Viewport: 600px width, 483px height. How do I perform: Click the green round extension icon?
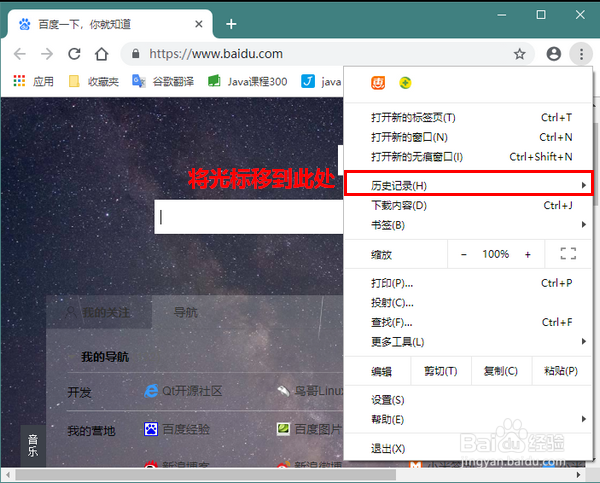click(405, 83)
